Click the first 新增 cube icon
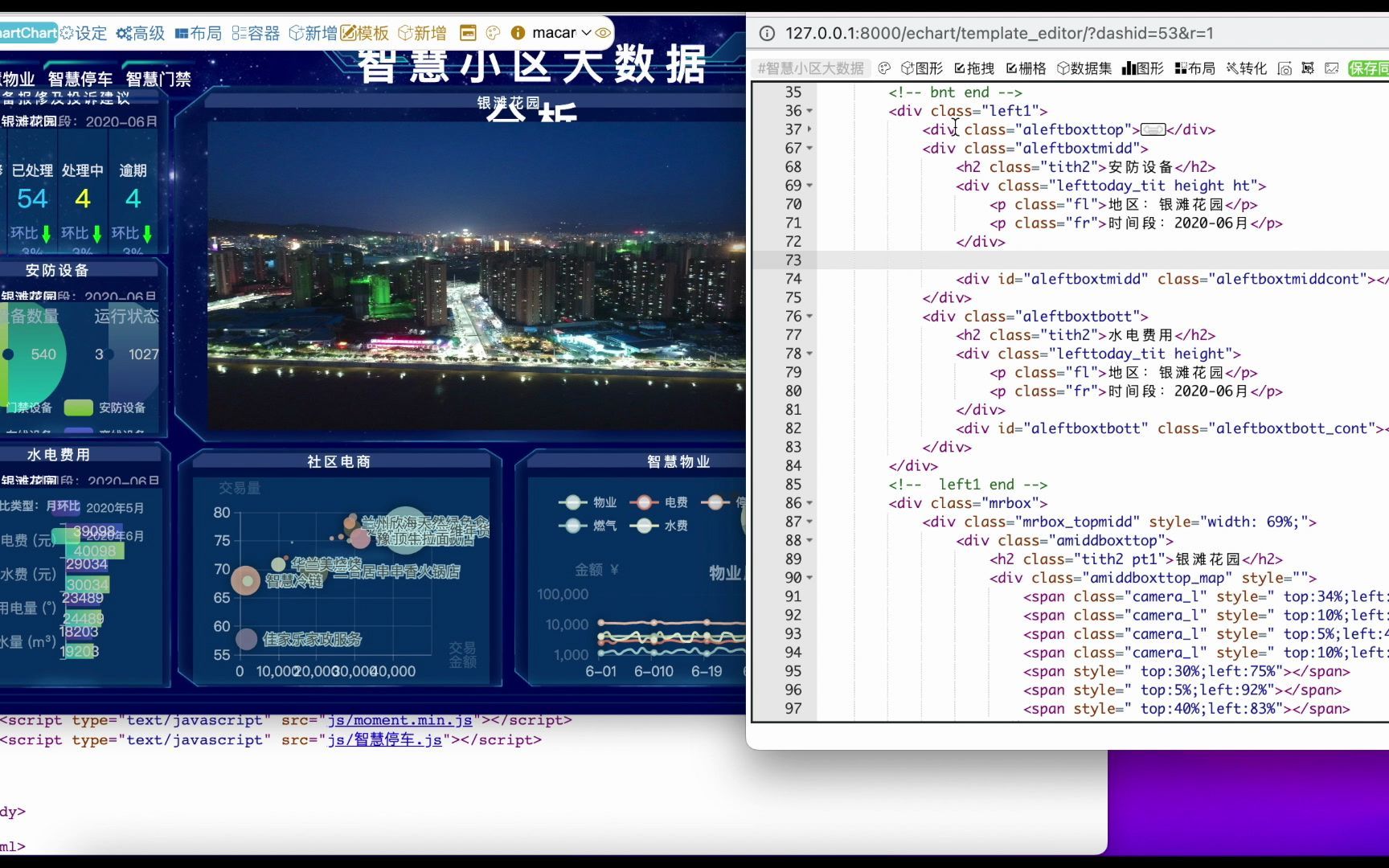 click(x=313, y=33)
